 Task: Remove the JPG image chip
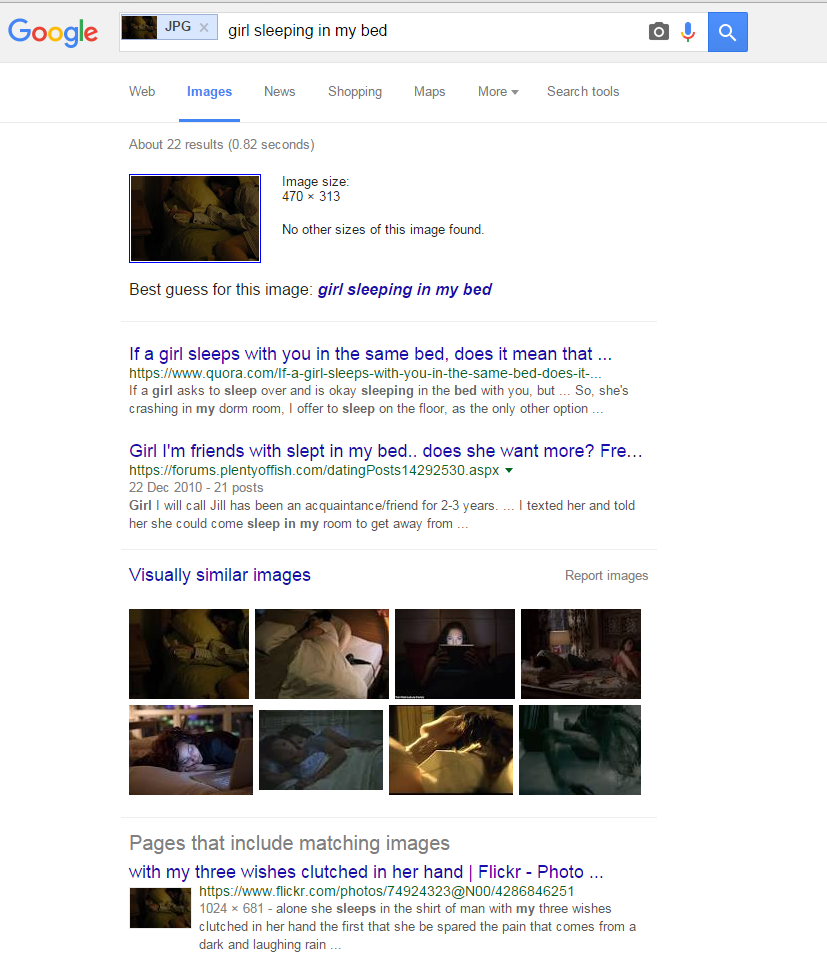tap(203, 27)
